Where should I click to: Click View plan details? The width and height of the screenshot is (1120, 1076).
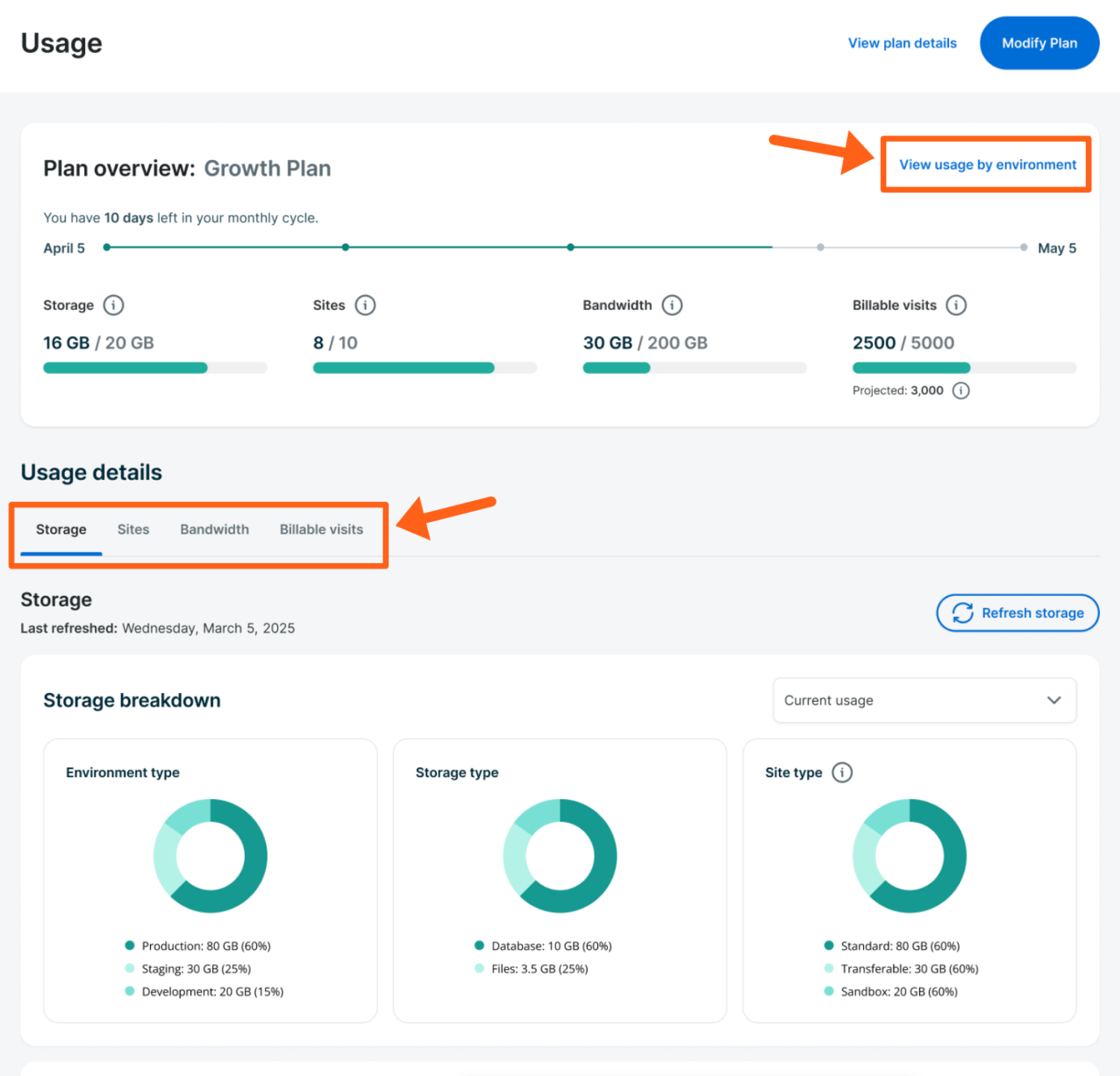coord(902,43)
